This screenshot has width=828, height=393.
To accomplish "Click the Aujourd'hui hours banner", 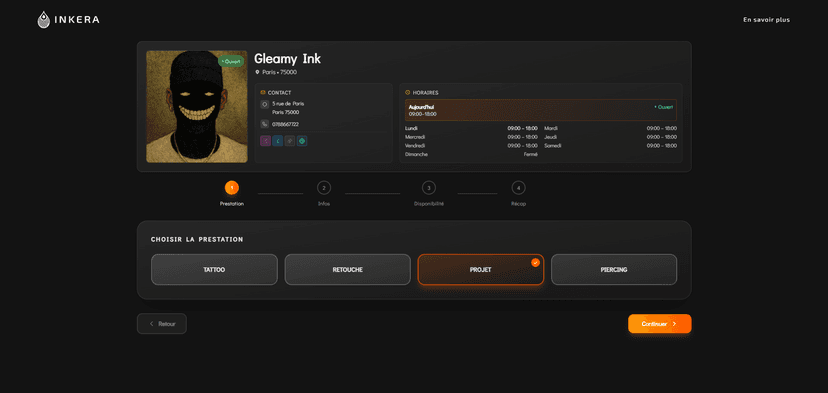I will coord(541,110).
